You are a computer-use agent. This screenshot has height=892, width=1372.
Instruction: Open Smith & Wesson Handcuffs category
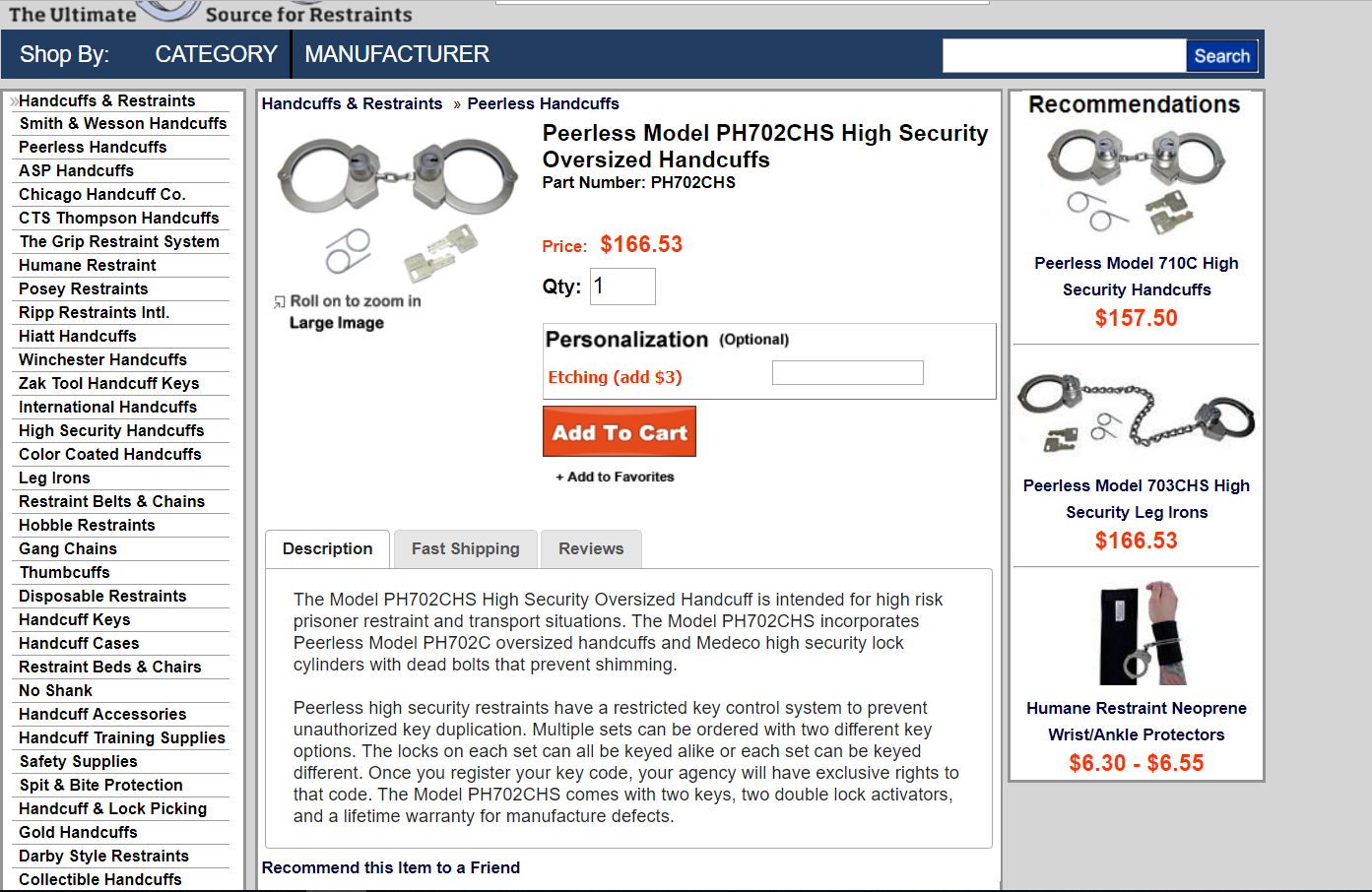tap(123, 124)
